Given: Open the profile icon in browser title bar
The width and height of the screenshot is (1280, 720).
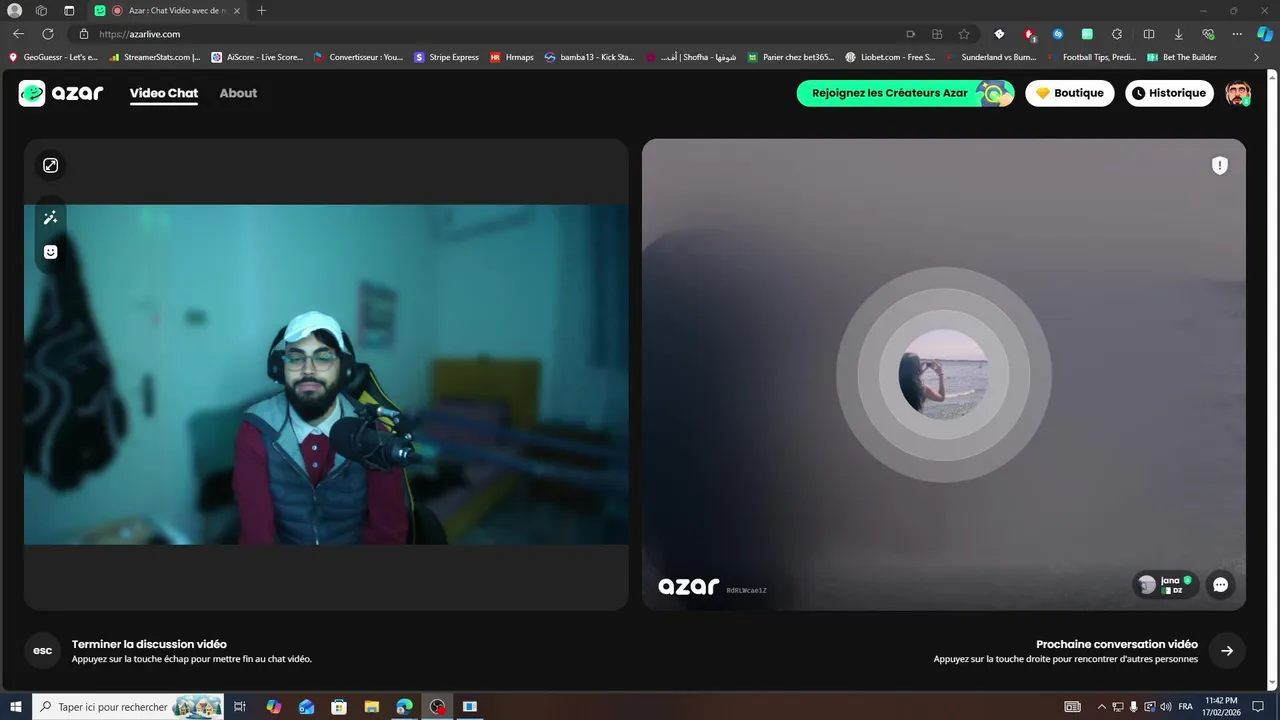Looking at the screenshot, I should 15,11.
